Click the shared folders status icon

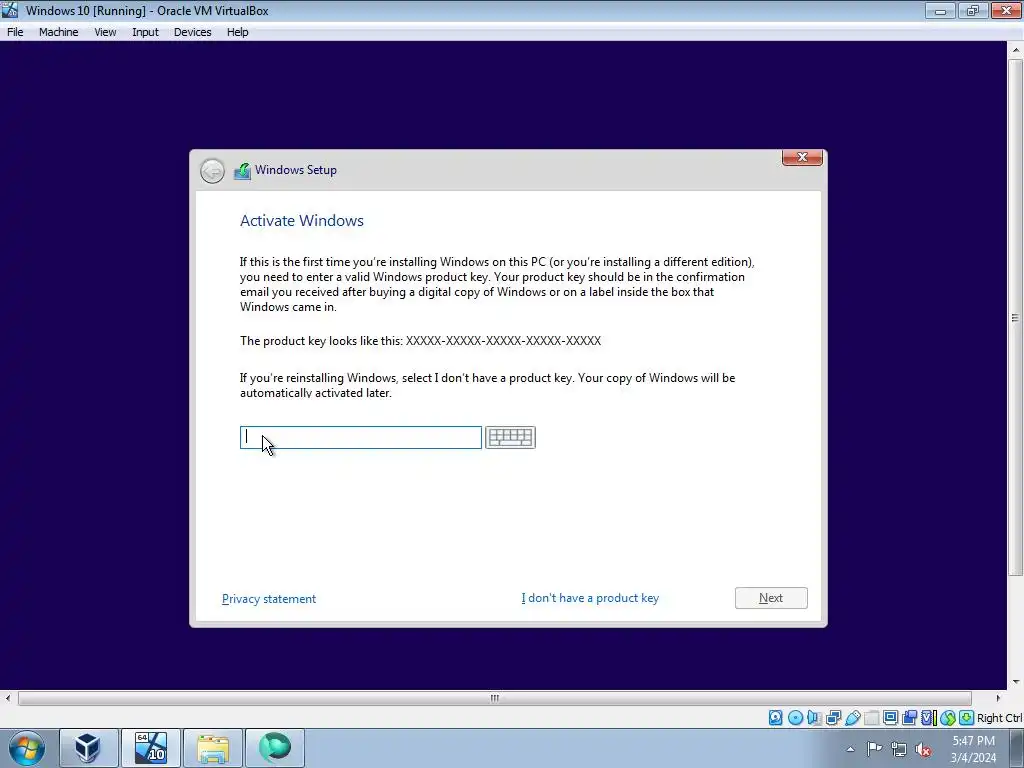[871, 718]
